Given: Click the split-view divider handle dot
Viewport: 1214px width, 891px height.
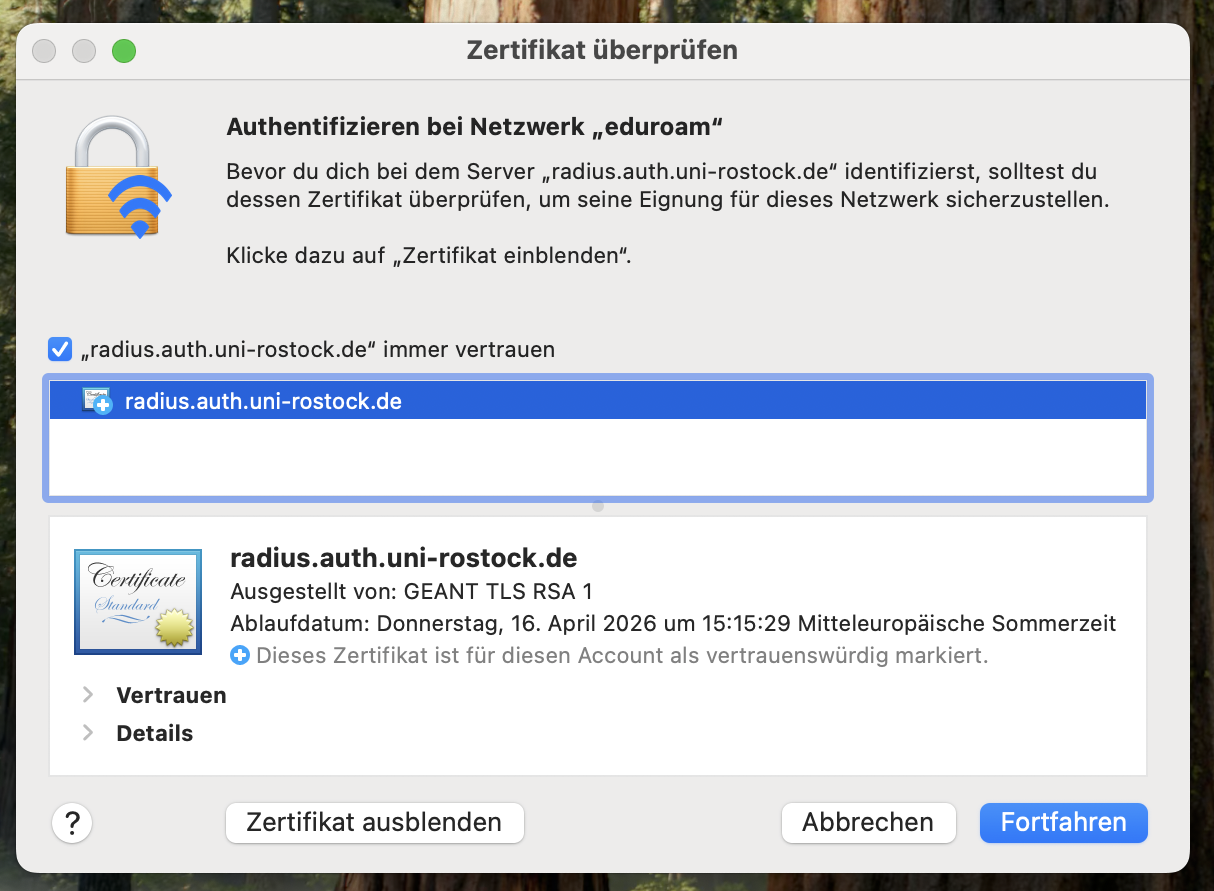Looking at the screenshot, I should click(598, 507).
